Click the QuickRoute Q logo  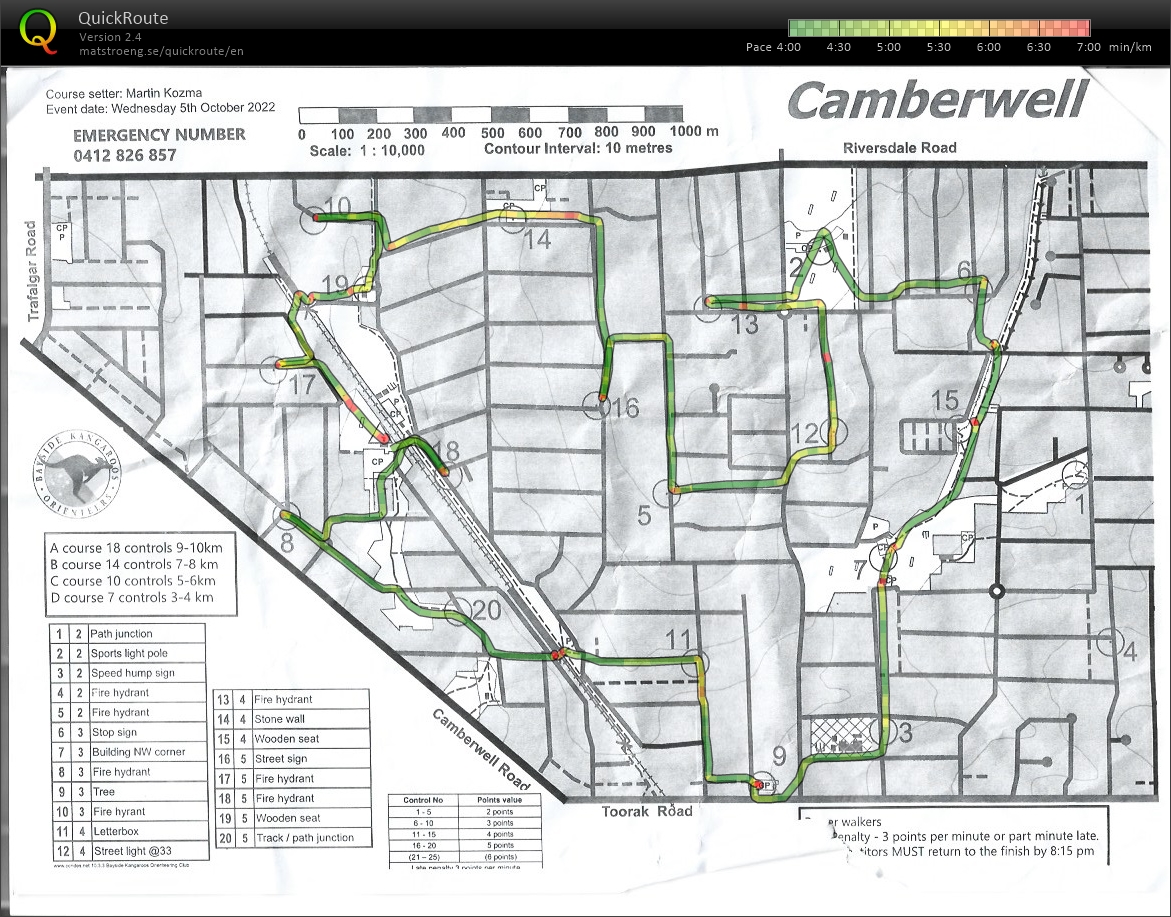tap(39, 31)
